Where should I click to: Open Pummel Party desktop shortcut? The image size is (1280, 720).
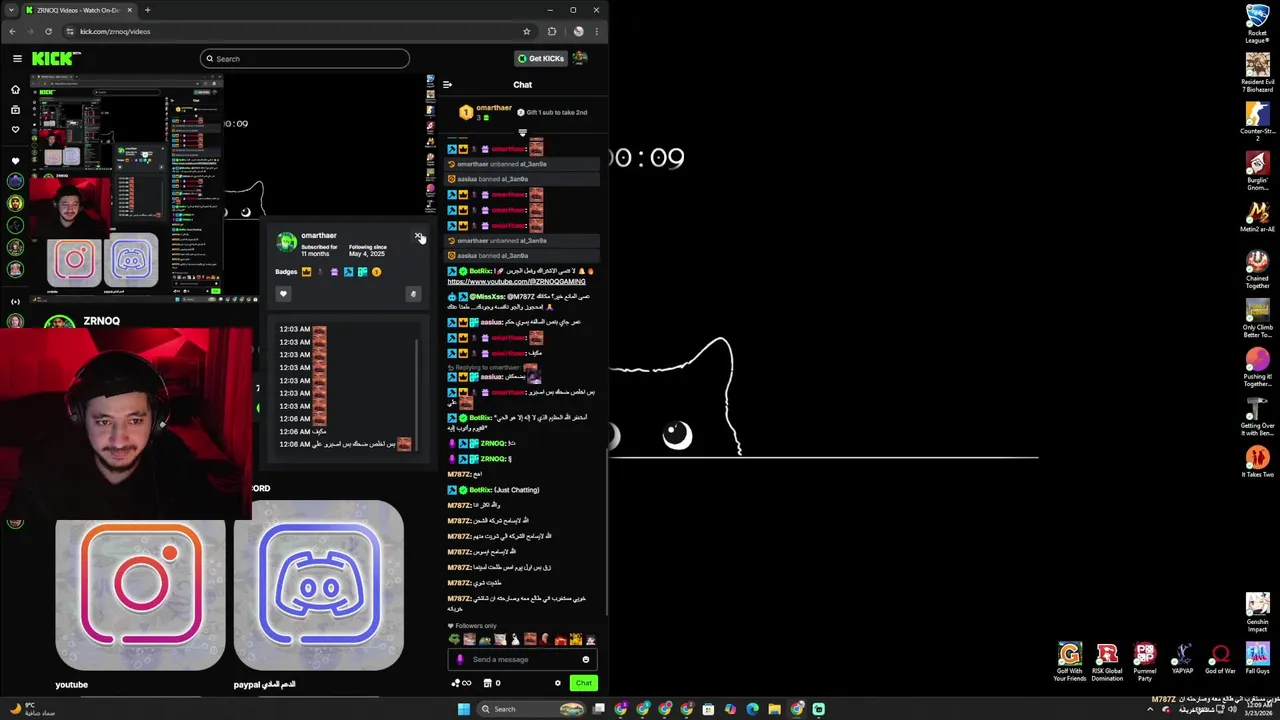[x=1145, y=661]
